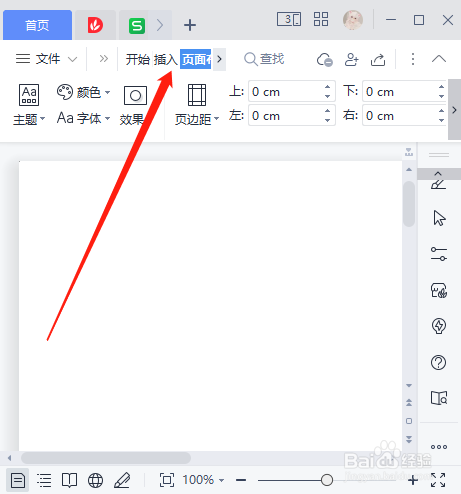This screenshot has height=494, width=461.
Task: Click the cloud sync status icon
Action: pyautogui.click(x=325, y=60)
